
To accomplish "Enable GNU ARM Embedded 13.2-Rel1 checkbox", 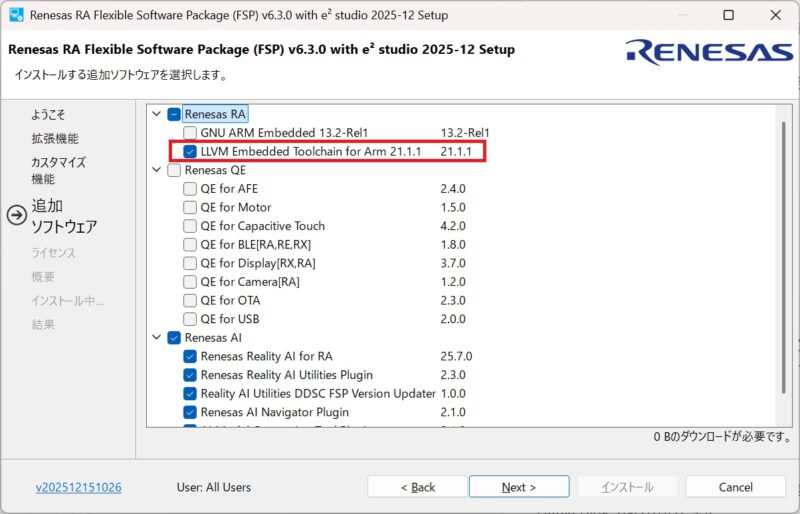I will click(x=190, y=133).
